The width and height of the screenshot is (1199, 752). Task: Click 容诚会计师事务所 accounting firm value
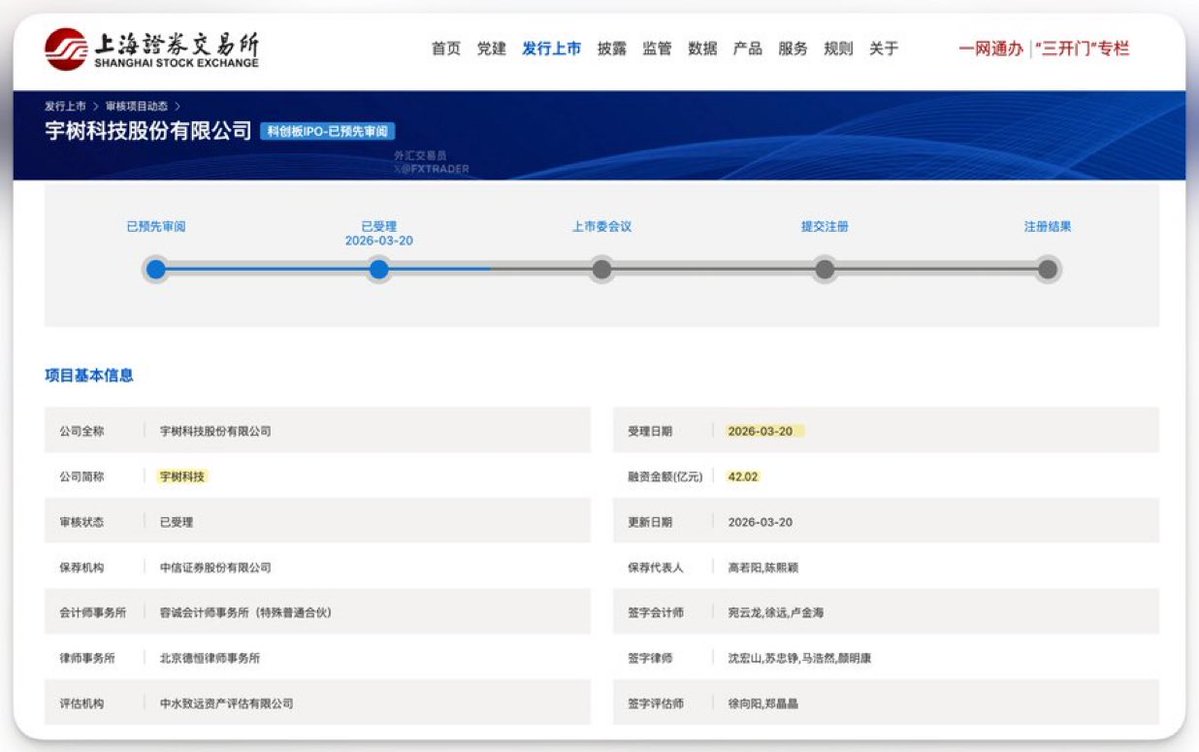click(x=245, y=613)
